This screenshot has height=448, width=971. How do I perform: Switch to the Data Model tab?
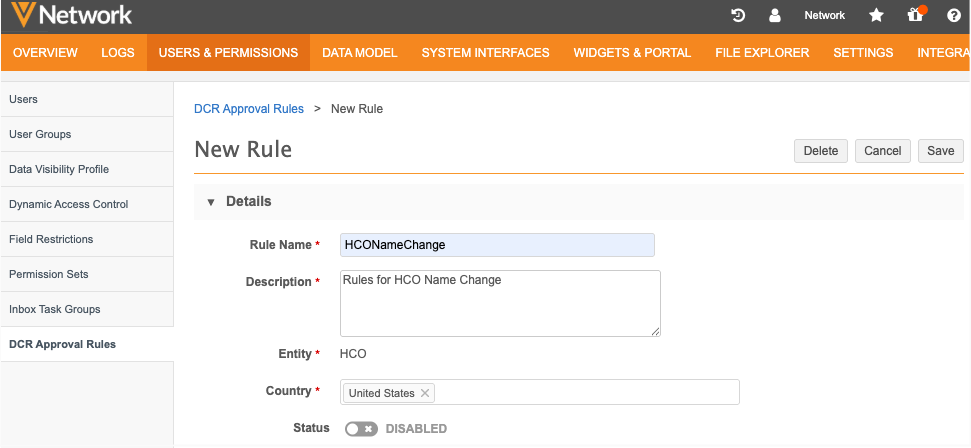coord(360,53)
